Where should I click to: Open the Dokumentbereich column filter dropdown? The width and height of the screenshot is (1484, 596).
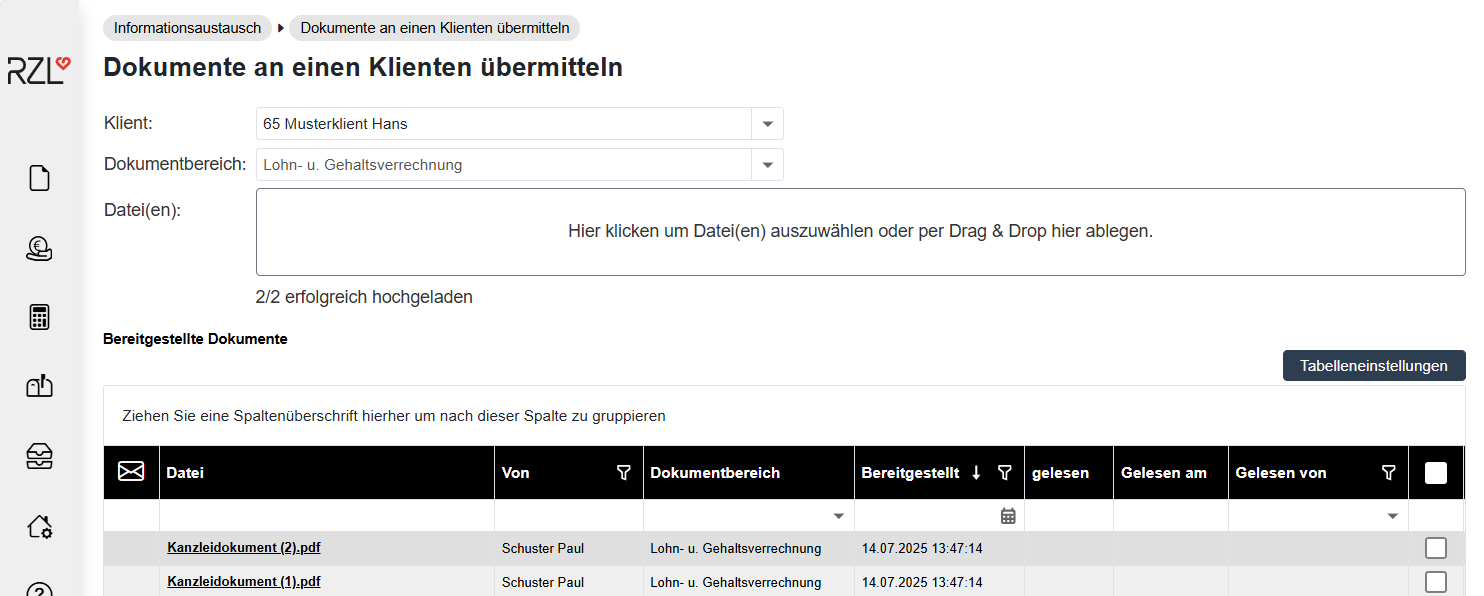click(838, 516)
